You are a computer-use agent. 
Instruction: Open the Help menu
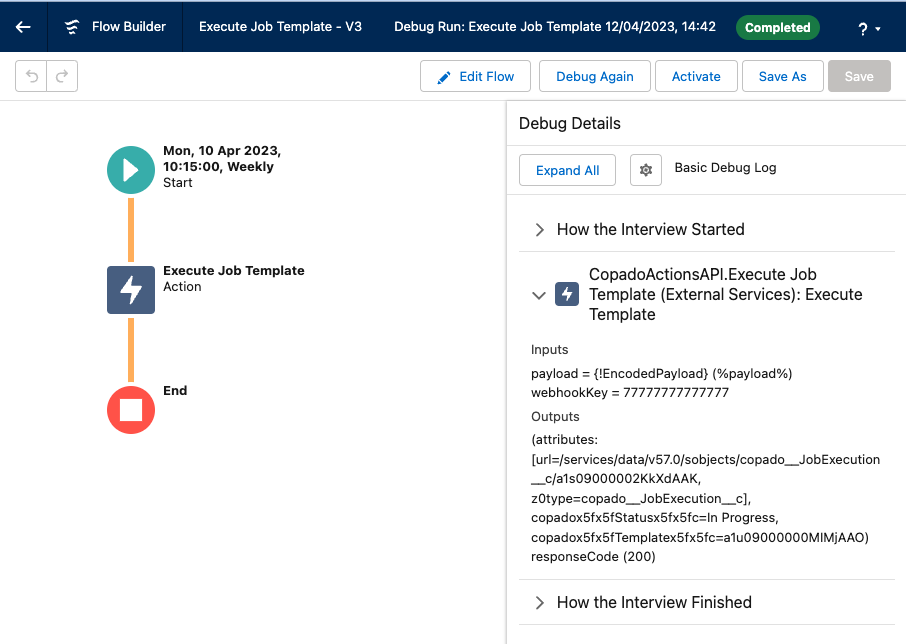pos(864,27)
